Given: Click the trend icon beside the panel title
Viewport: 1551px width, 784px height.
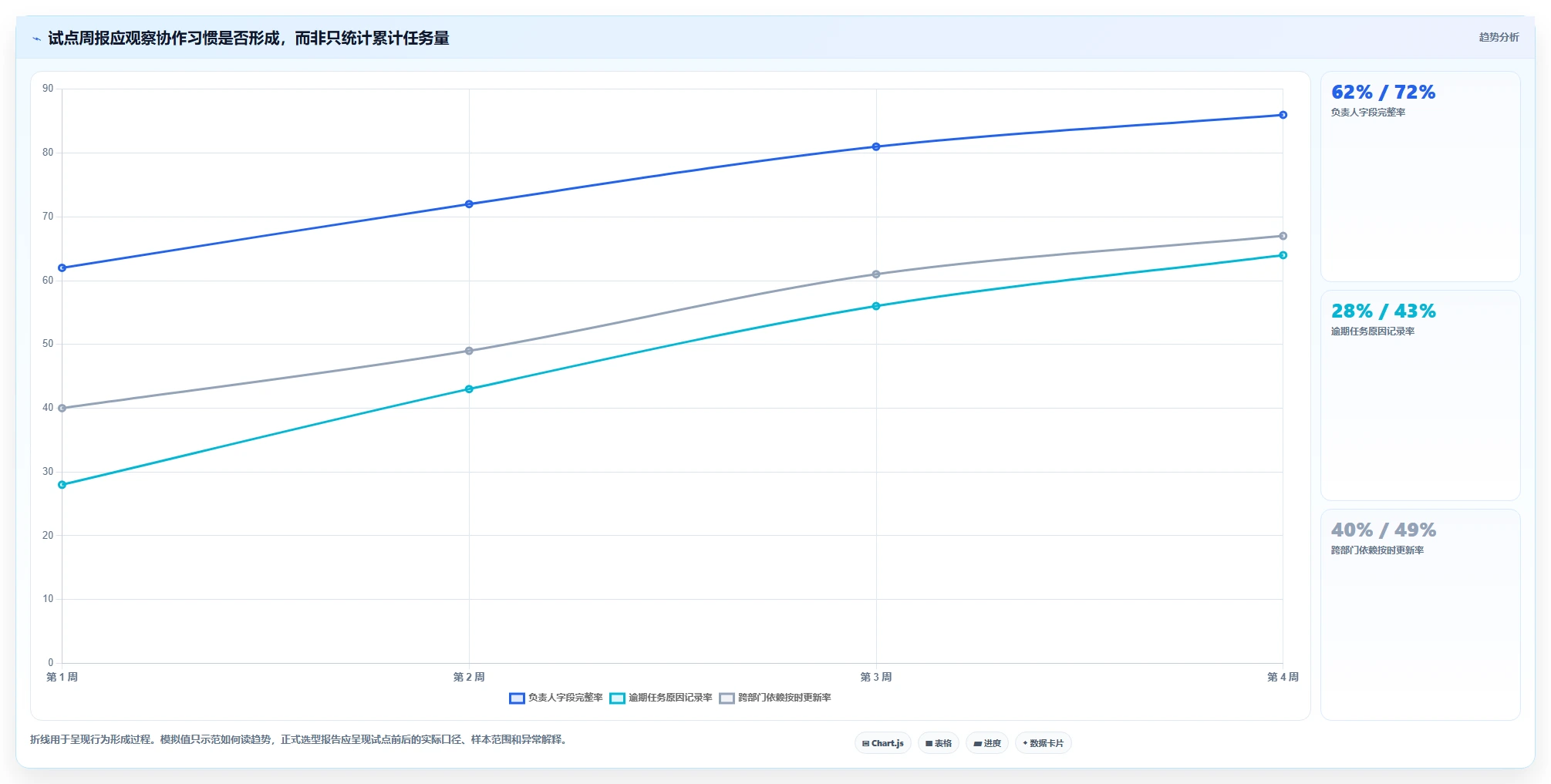Looking at the screenshot, I should point(36,39).
